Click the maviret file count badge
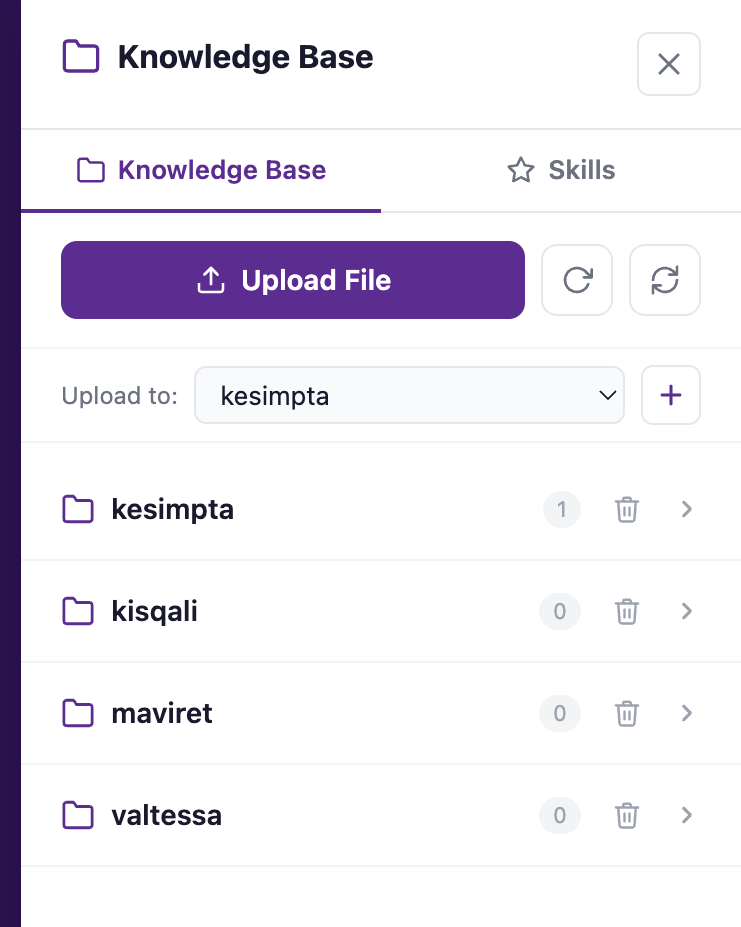The width and height of the screenshot is (741, 927). [x=559, y=713]
